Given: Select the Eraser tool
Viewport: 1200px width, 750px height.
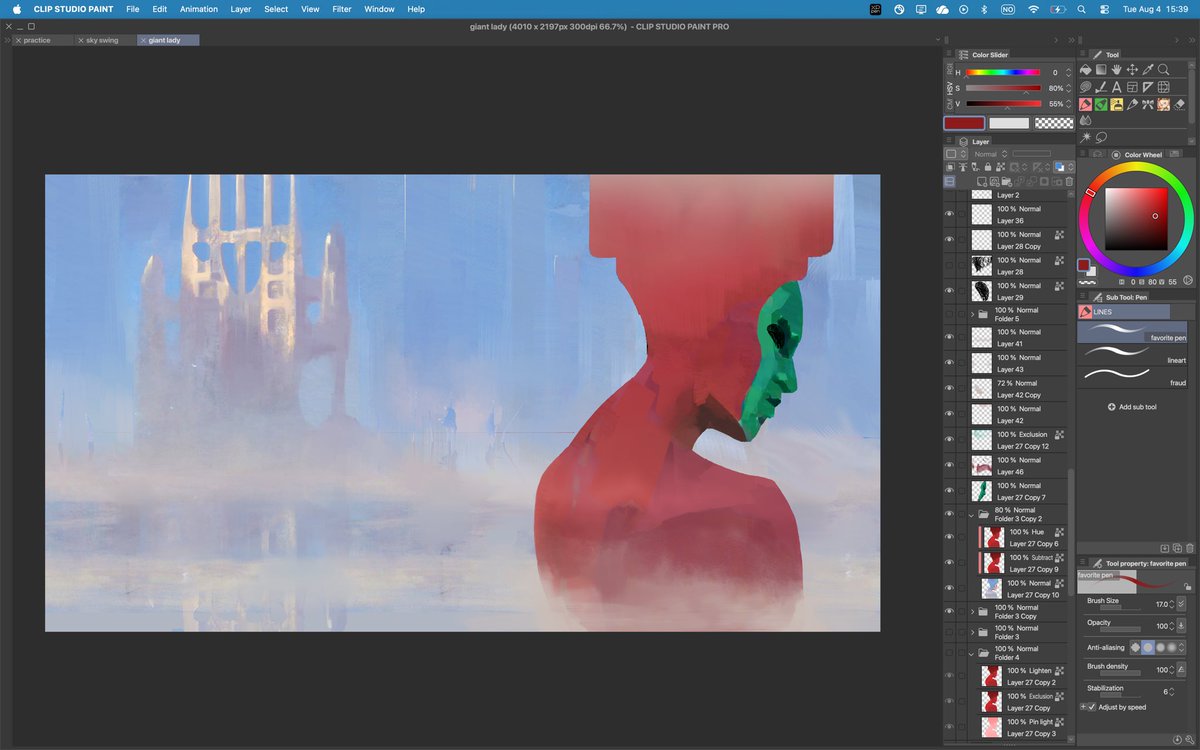Looking at the screenshot, I should click(1179, 104).
